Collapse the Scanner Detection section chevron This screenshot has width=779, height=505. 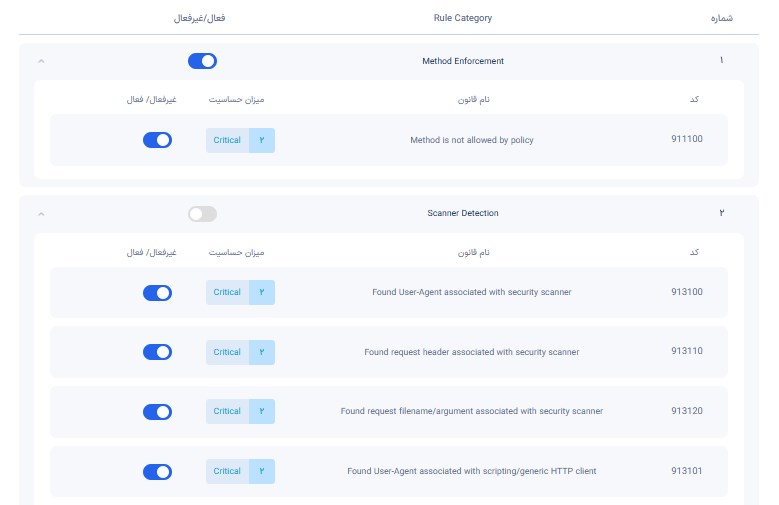(41, 214)
